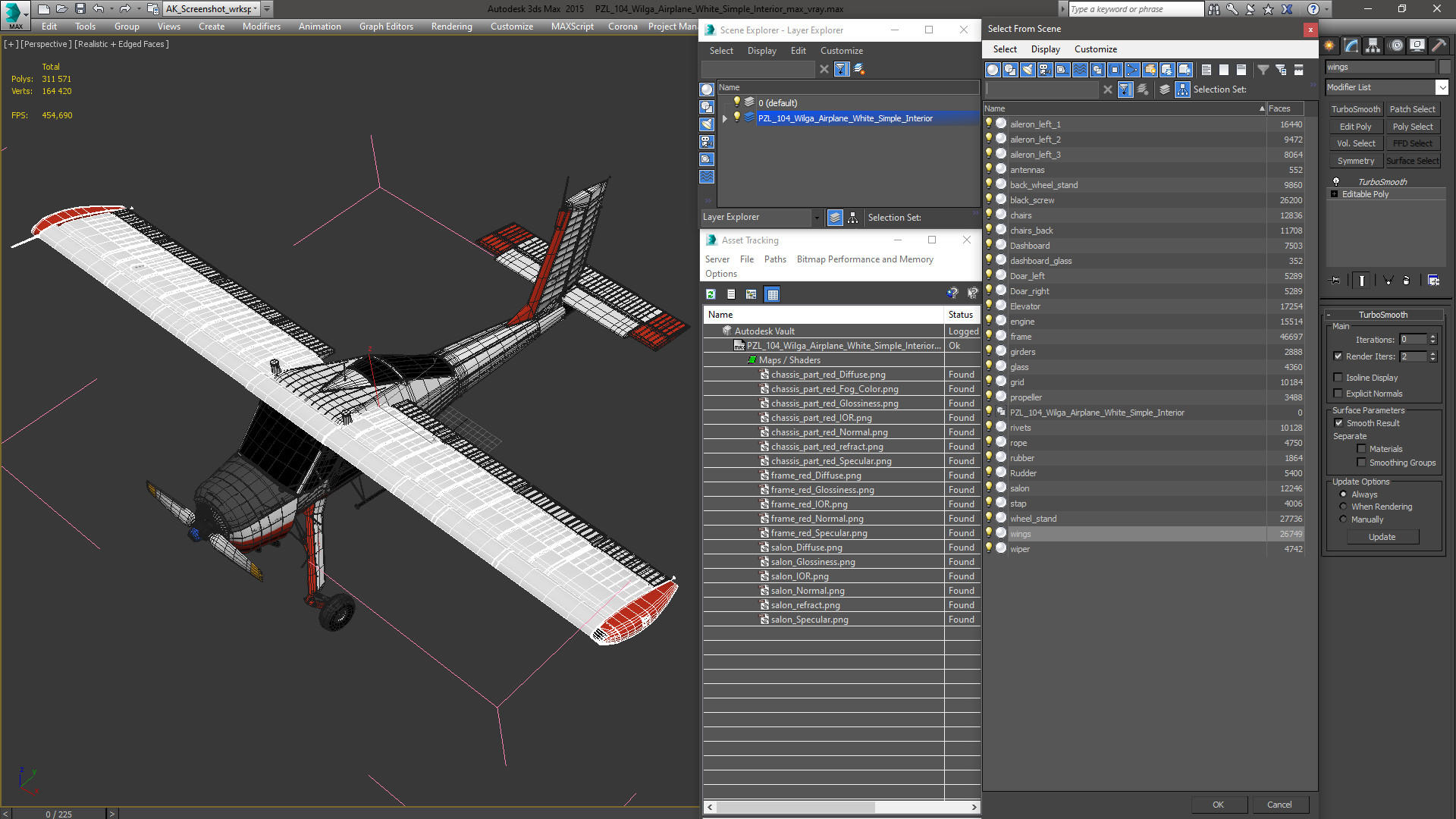Click the Edit Poly modifier button

click(x=1355, y=127)
